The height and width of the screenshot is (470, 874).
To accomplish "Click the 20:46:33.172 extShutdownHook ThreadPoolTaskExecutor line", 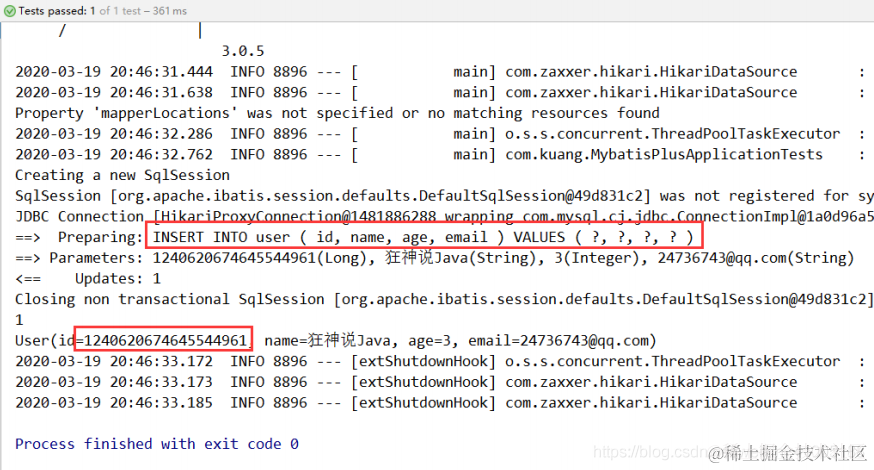I will pos(440,361).
